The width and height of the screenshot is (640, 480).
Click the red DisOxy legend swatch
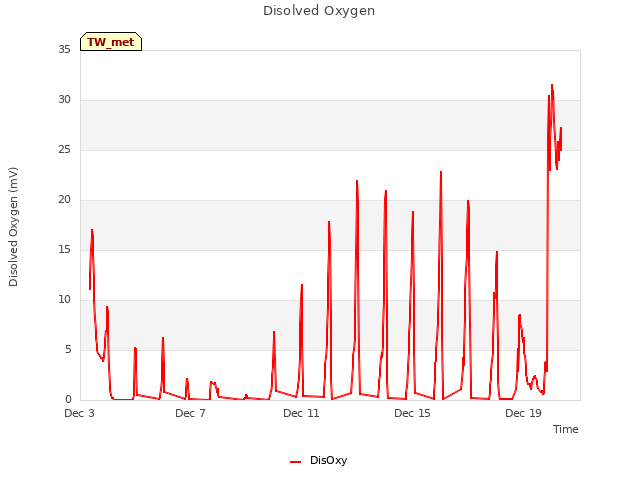[x=295, y=462]
